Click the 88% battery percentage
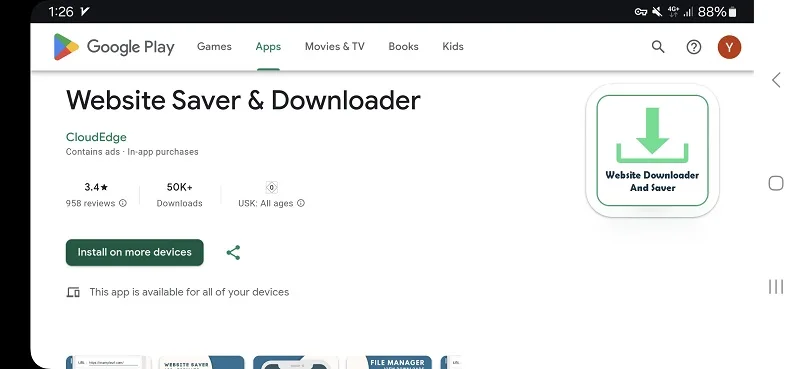Viewport: 800px width, 369px height. point(712,12)
